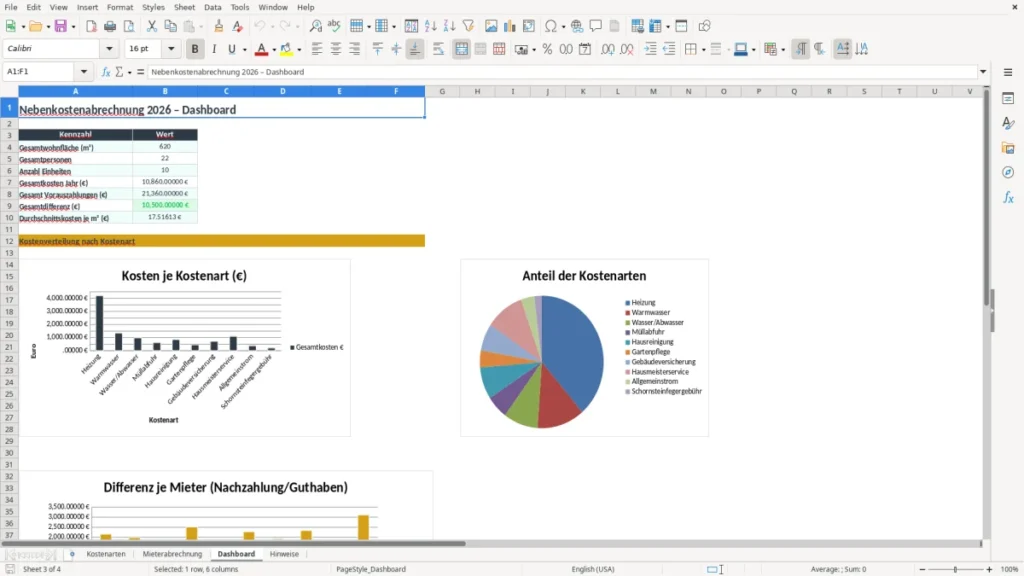The width and height of the screenshot is (1024, 576).
Task: Open sidebar Navigator compass icon
Action: [x=1008, y=172]
